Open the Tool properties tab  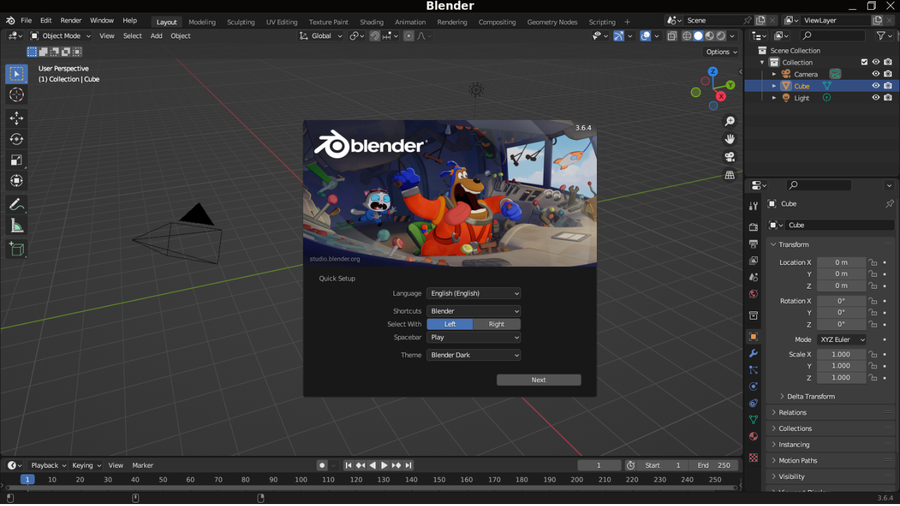754,206
